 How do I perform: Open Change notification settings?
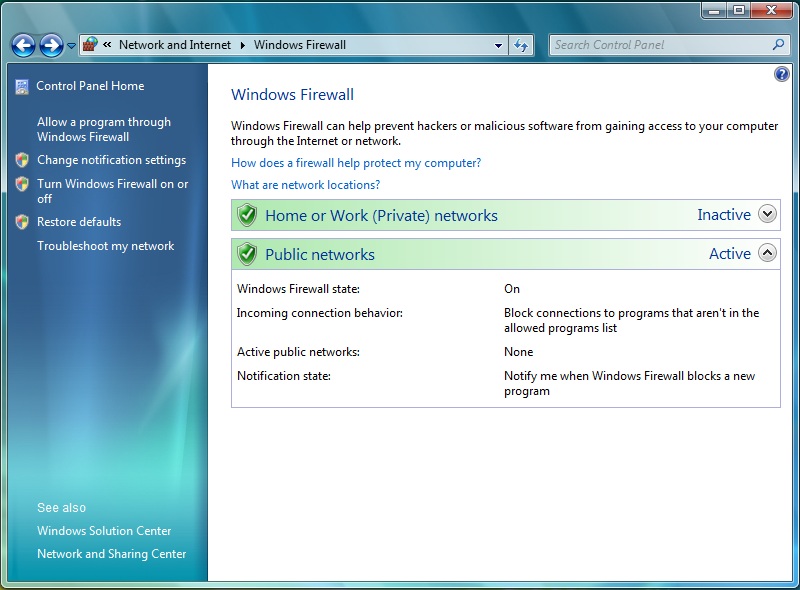[111, 160]
